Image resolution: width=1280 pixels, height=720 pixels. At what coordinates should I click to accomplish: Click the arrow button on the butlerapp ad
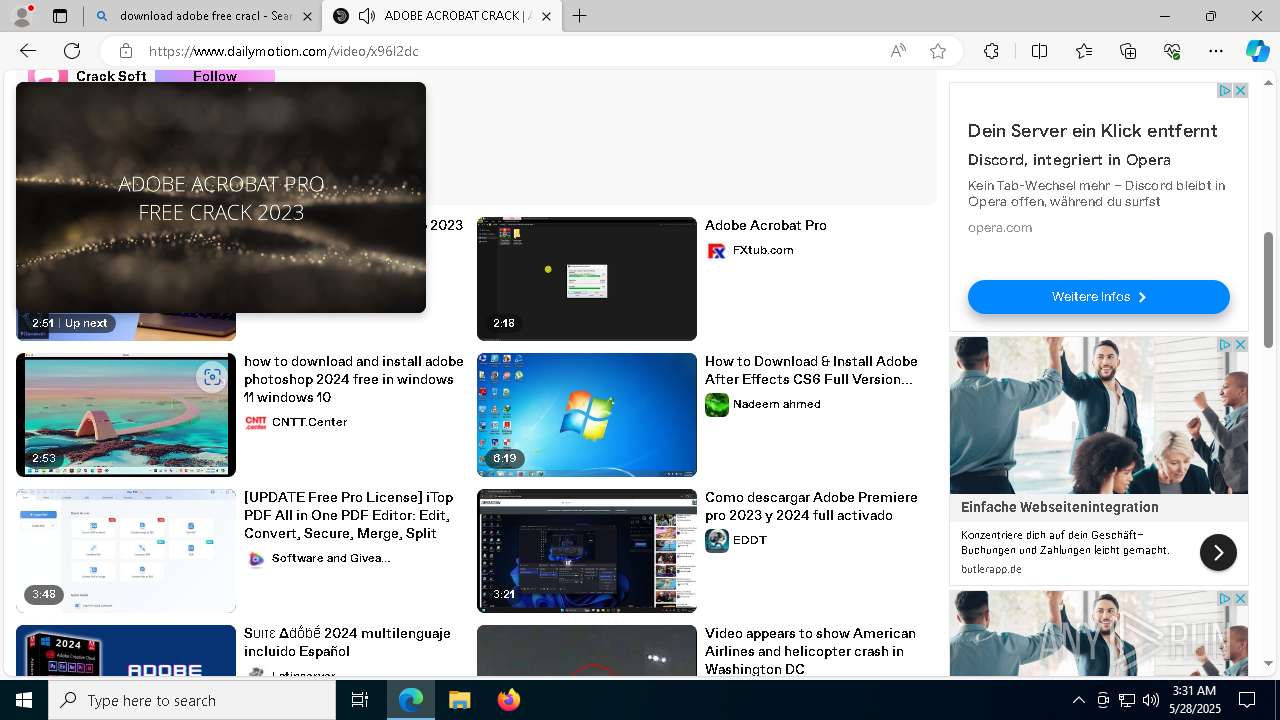pos(1218,552)
